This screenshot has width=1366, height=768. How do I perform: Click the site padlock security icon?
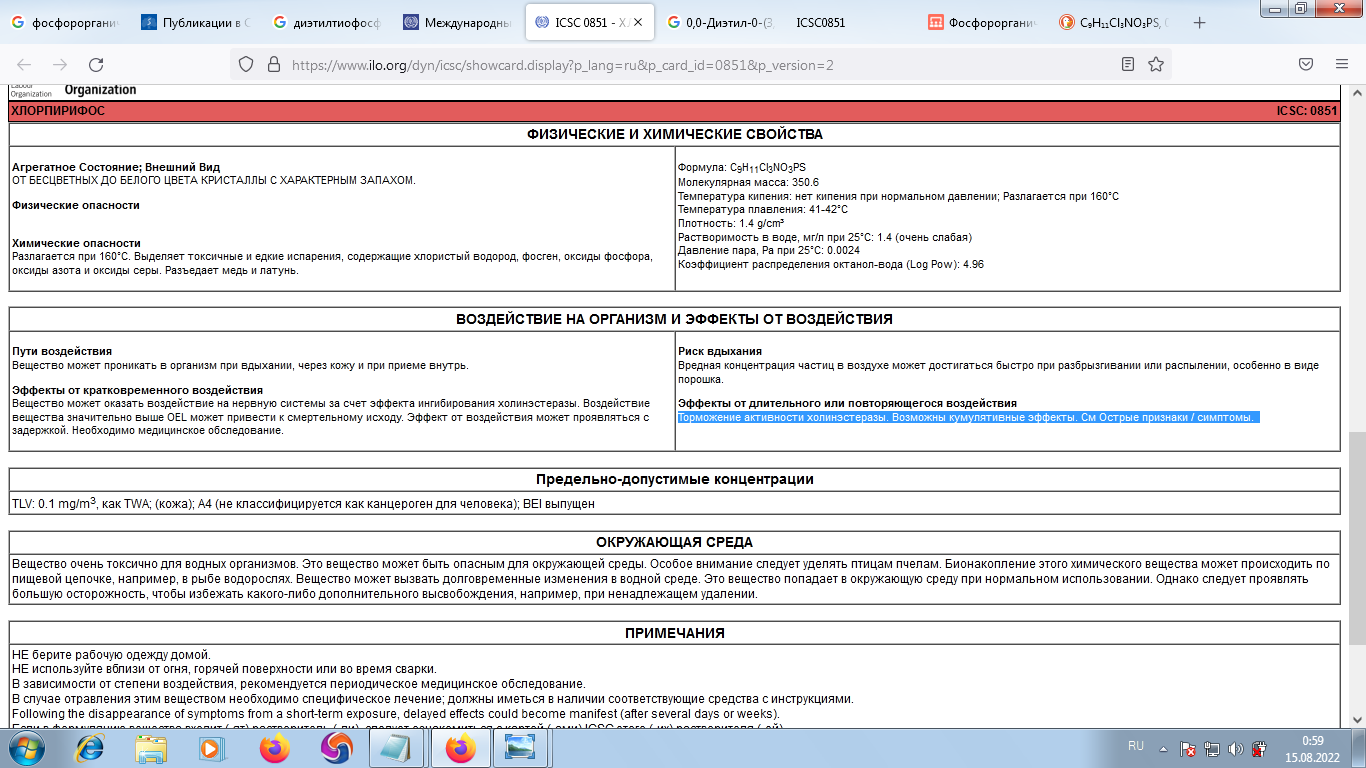tap(273, 65)
